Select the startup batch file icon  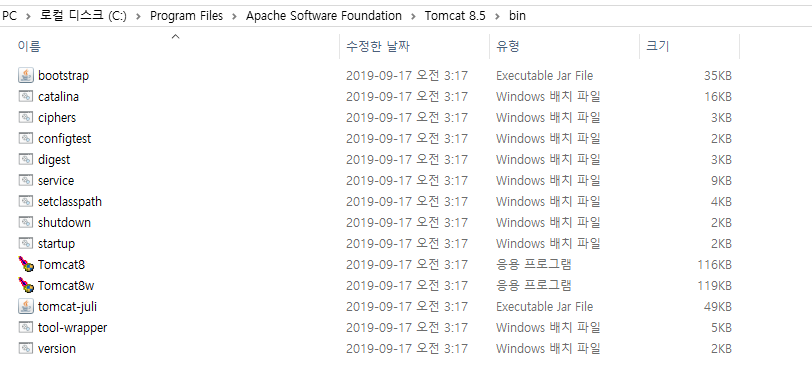coord(26,243)
